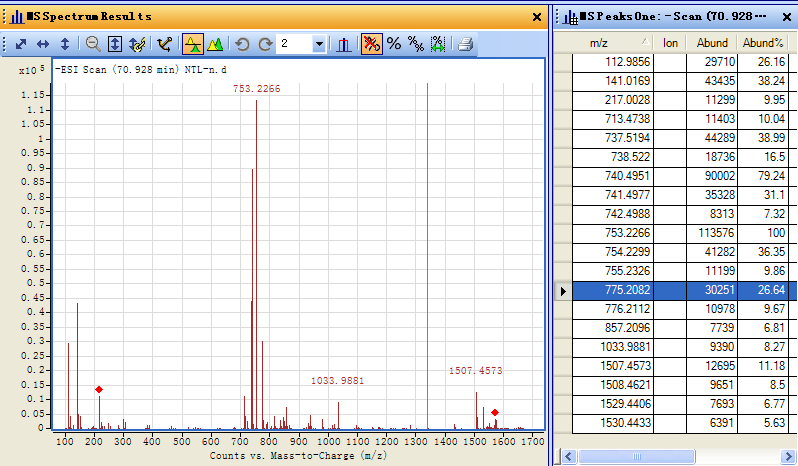This screenshot has width=798, height=466.
Task: Open the dropdown showing value 2
Action: [319, 44]
